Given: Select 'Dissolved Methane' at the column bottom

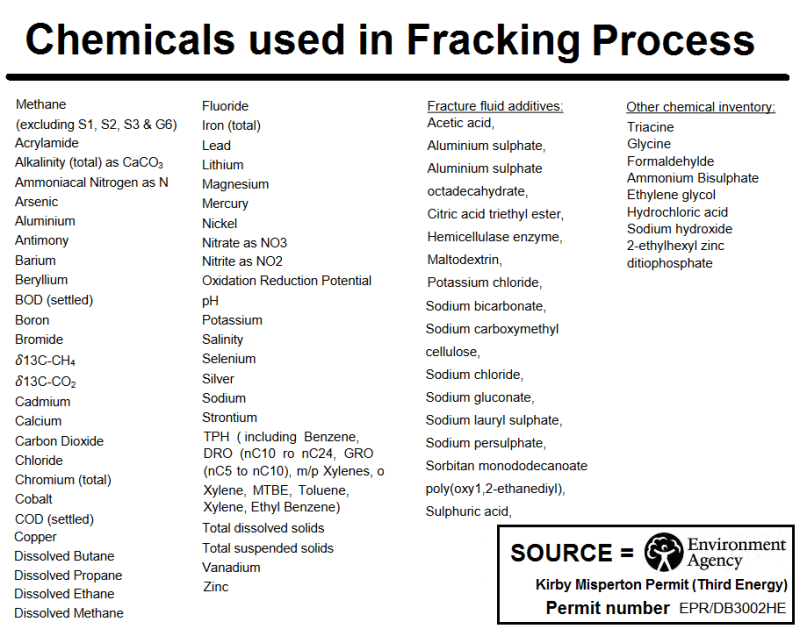Looking at the screenshot, I should [x=69, y=613].
